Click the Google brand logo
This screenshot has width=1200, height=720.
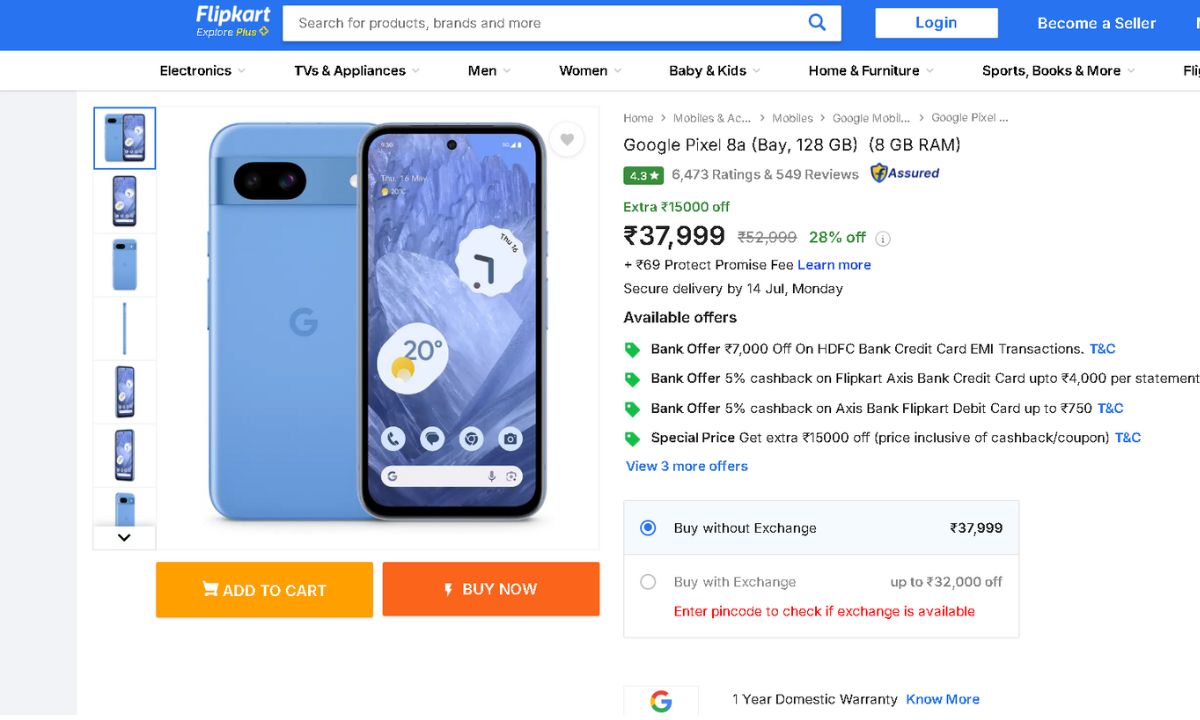coord(661,701)
